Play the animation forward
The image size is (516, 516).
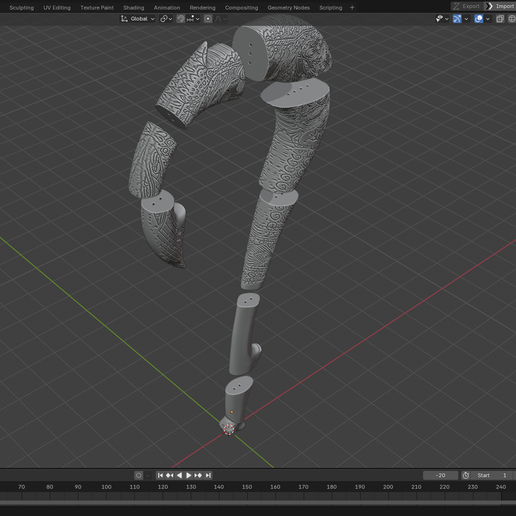pyautogui.click(x=188, y=475)
